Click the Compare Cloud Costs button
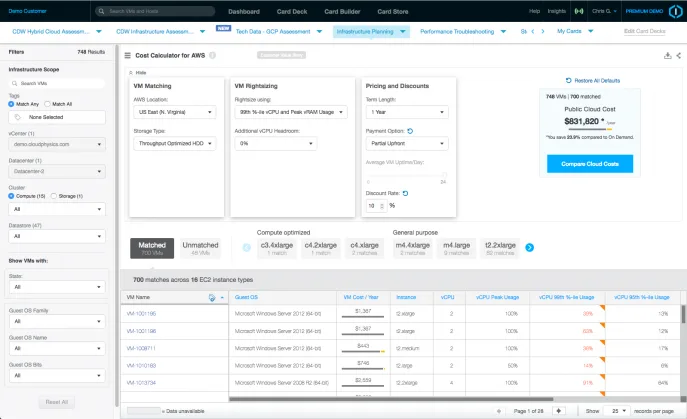 (x=590, y=164)
